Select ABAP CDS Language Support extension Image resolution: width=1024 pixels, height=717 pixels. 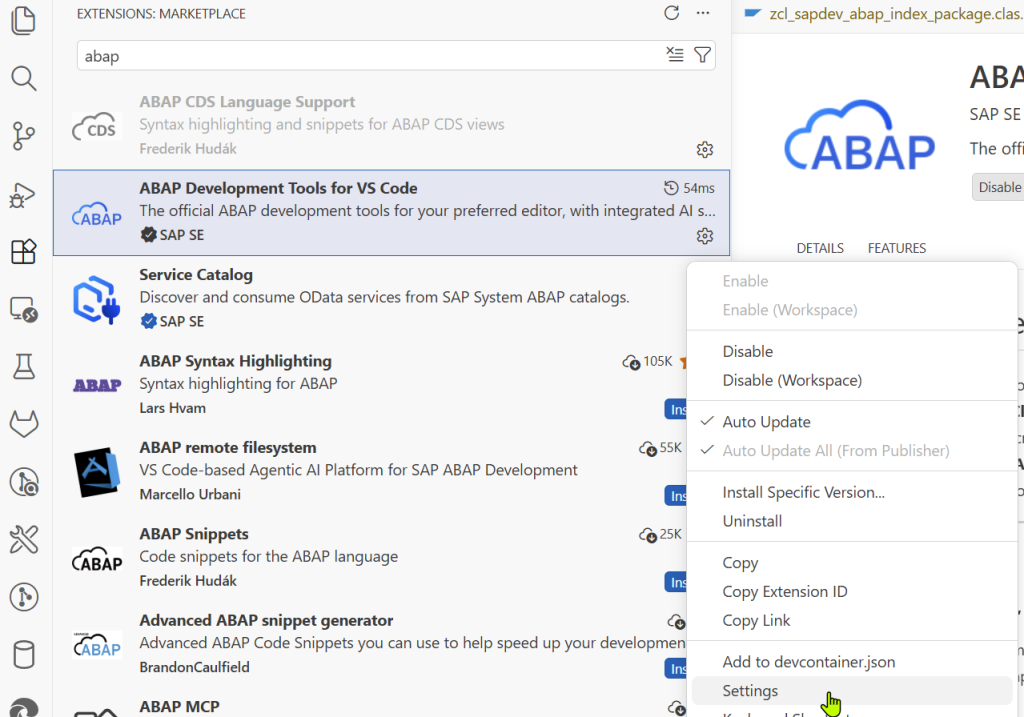click(391, 125)
